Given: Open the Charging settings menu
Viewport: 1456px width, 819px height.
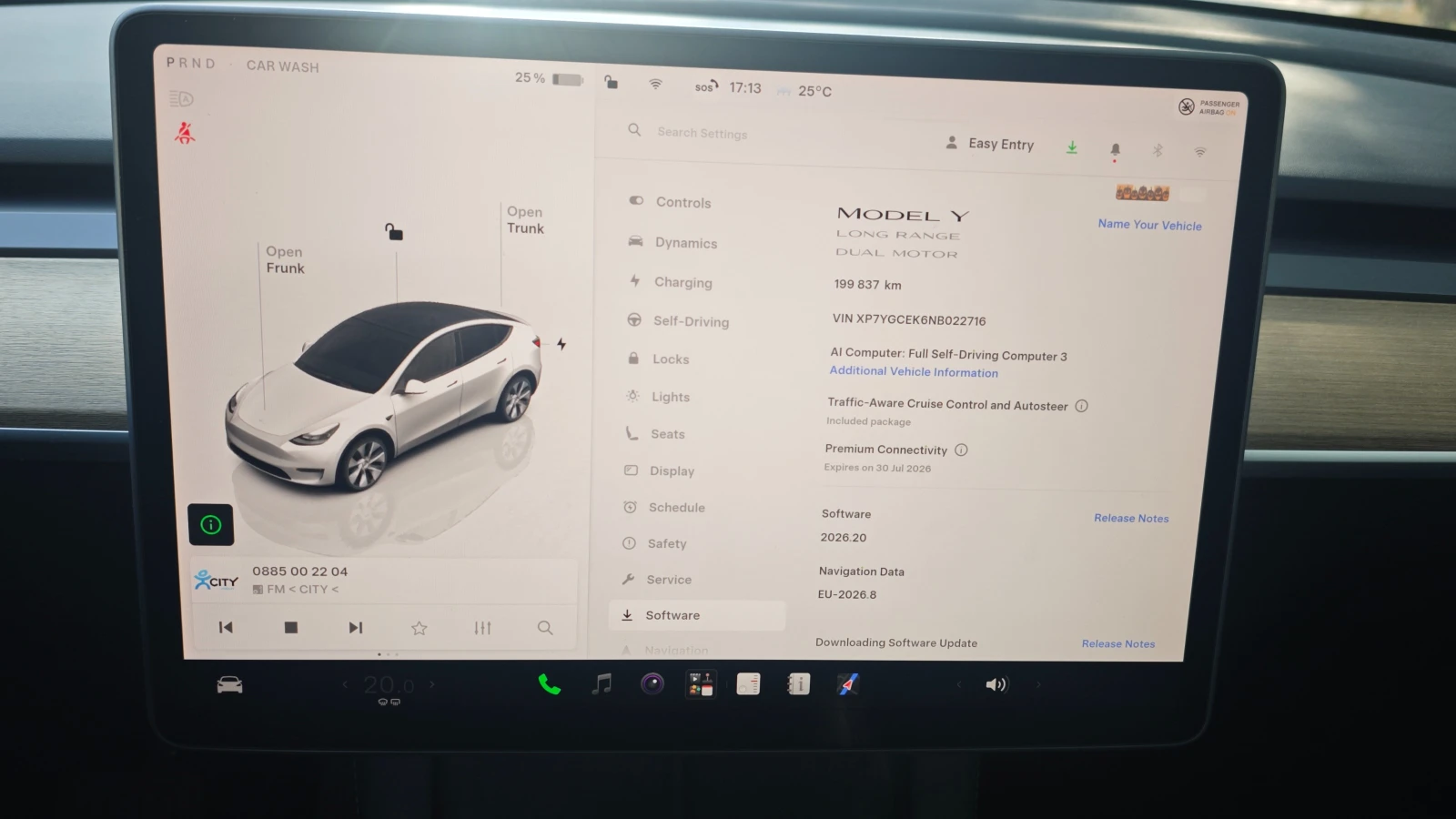Looking at the screenshot, I should click(x=671, y=282).
